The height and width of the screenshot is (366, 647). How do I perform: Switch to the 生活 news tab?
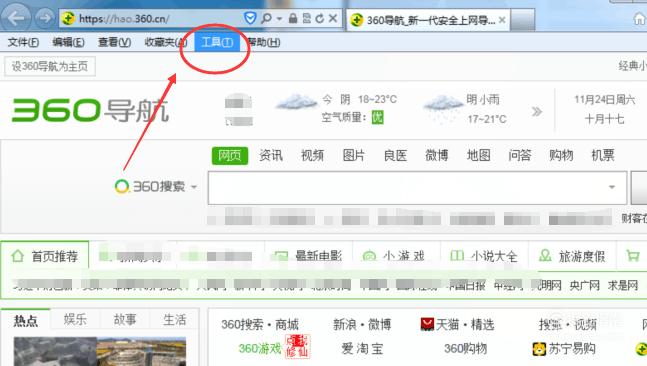tap(175, 320)
